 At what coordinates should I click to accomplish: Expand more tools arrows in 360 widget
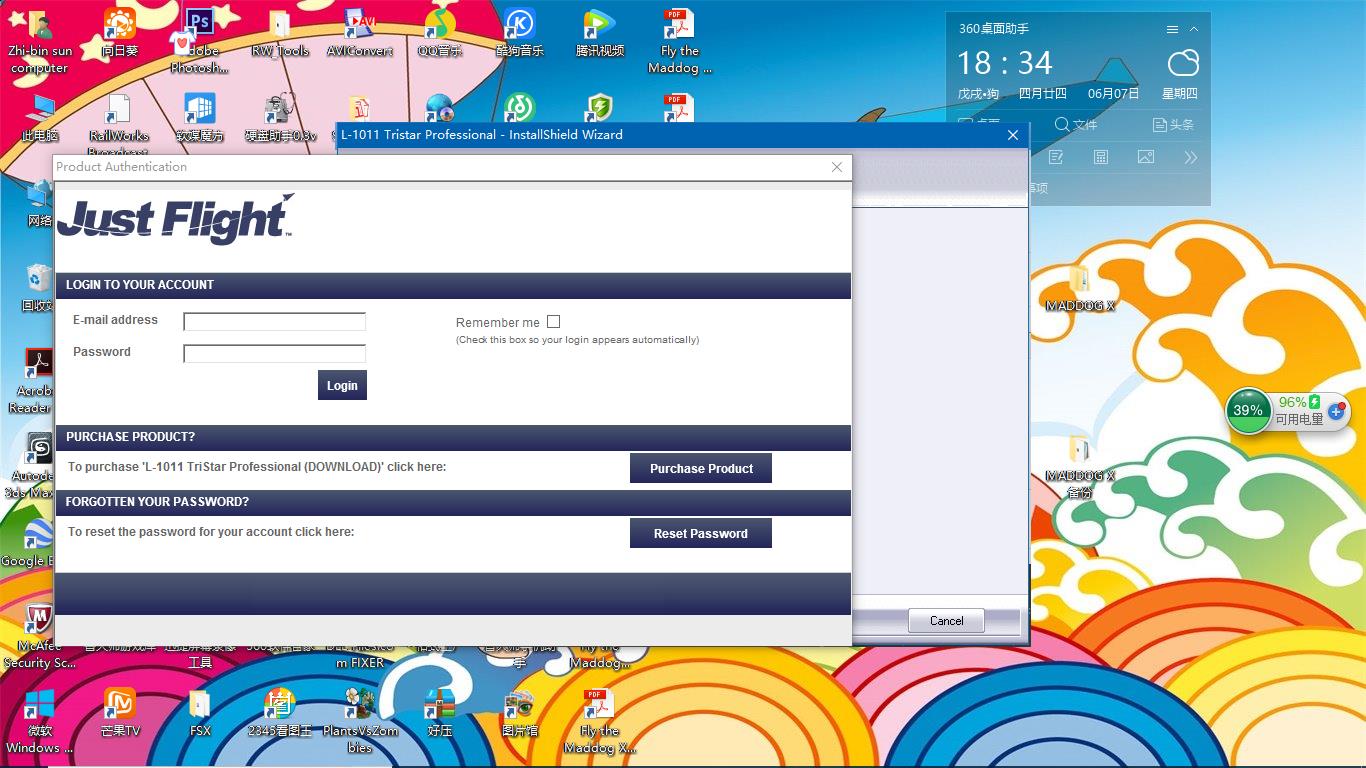tap(1190, 157)
